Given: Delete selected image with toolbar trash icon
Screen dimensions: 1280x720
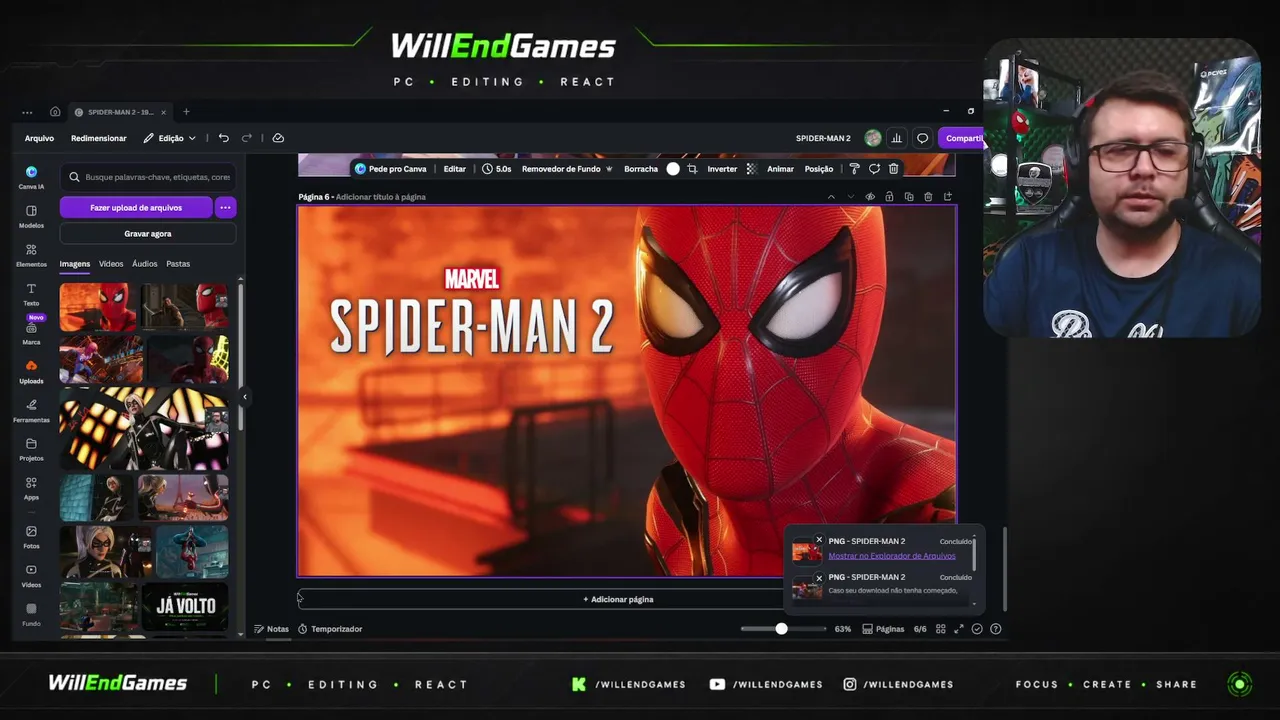Looking at the screenshot, I should coord(893,169).
